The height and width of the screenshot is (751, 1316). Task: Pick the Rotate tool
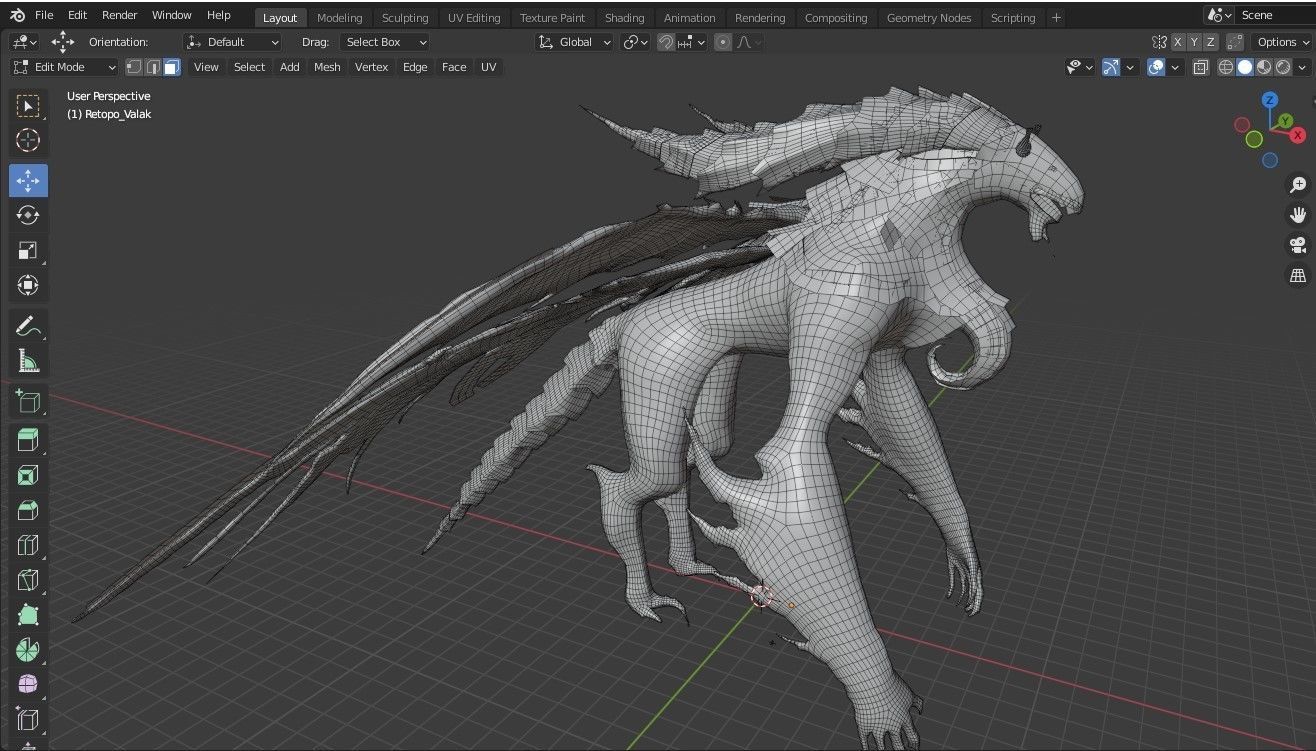point(28,215)
